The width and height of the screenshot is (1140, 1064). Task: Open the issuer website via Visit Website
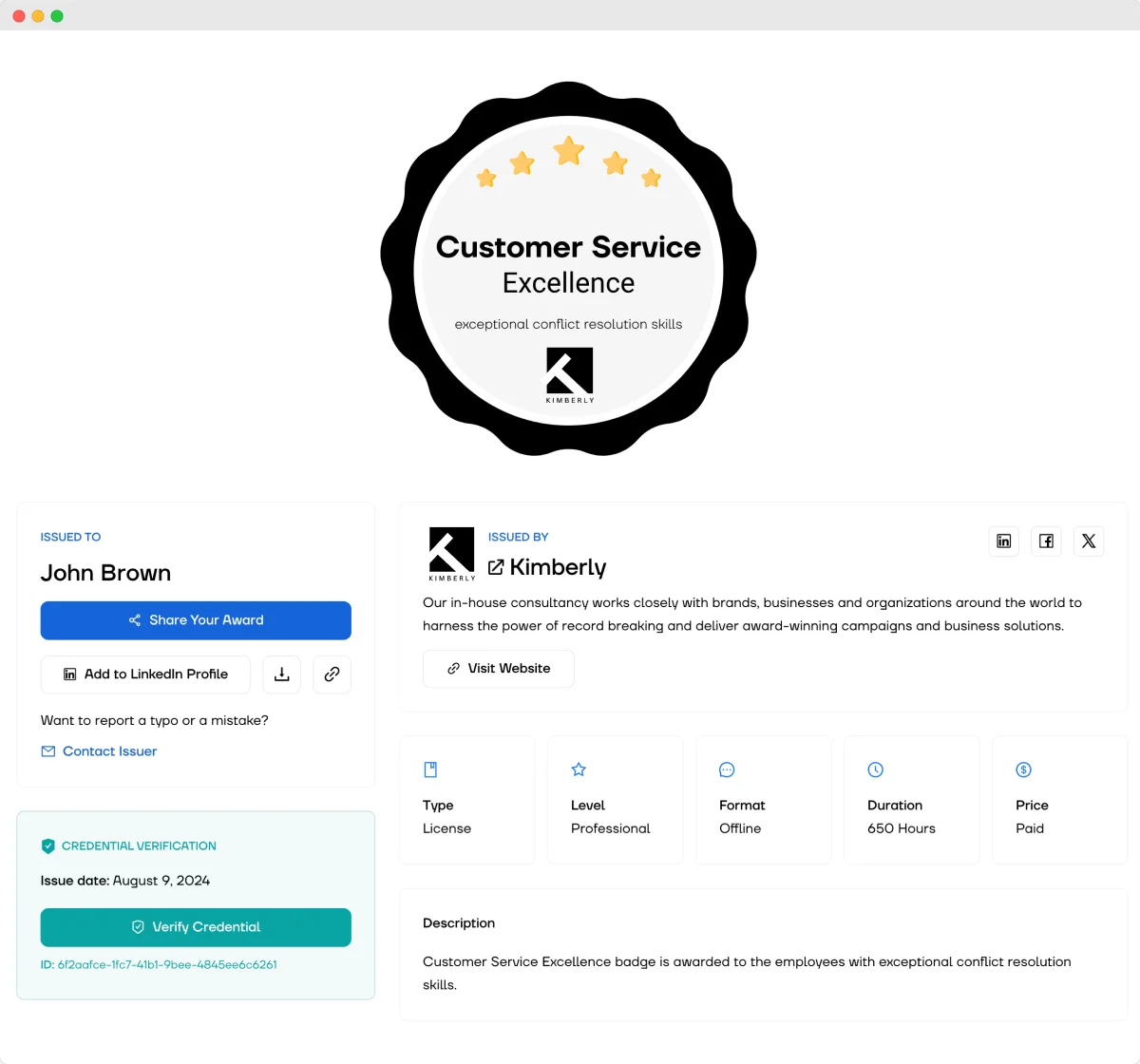click(x=498, y=668)
